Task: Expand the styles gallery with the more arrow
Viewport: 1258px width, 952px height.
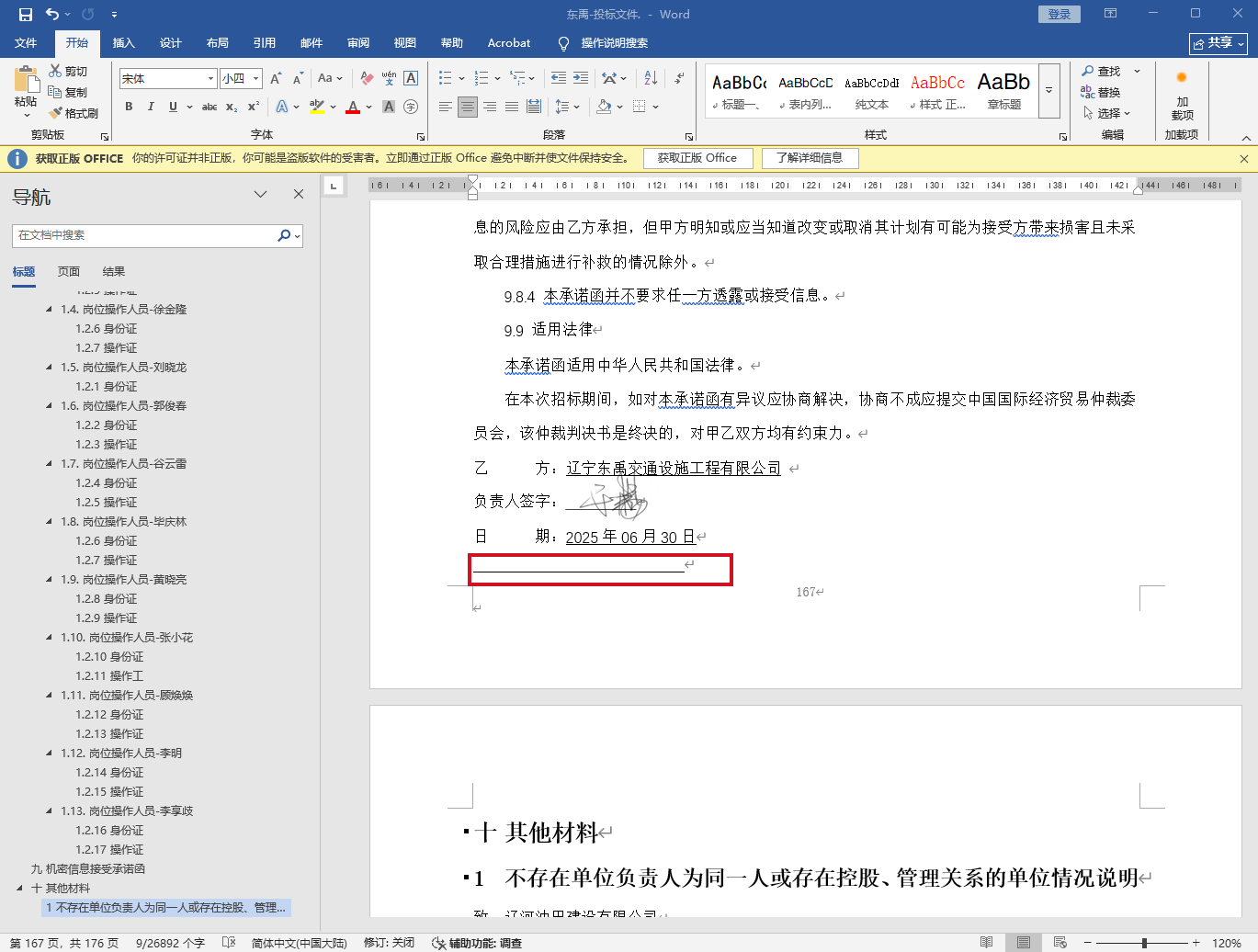Action: pos(1049,91)
